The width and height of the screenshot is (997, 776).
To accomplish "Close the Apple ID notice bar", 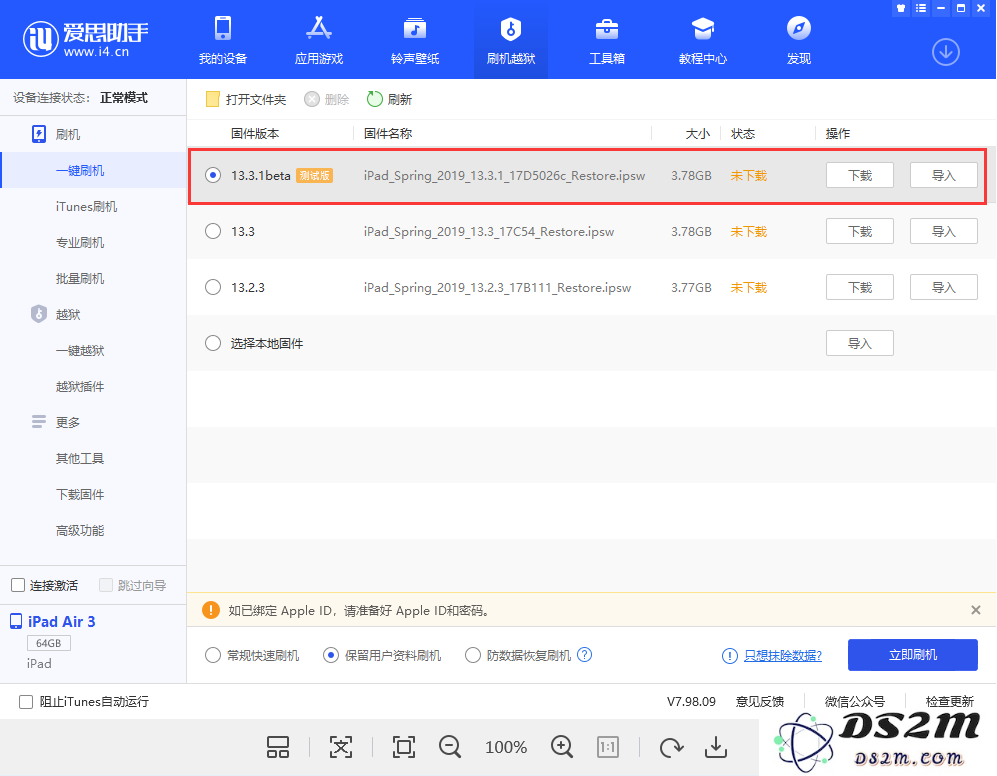I will point(975,610).
